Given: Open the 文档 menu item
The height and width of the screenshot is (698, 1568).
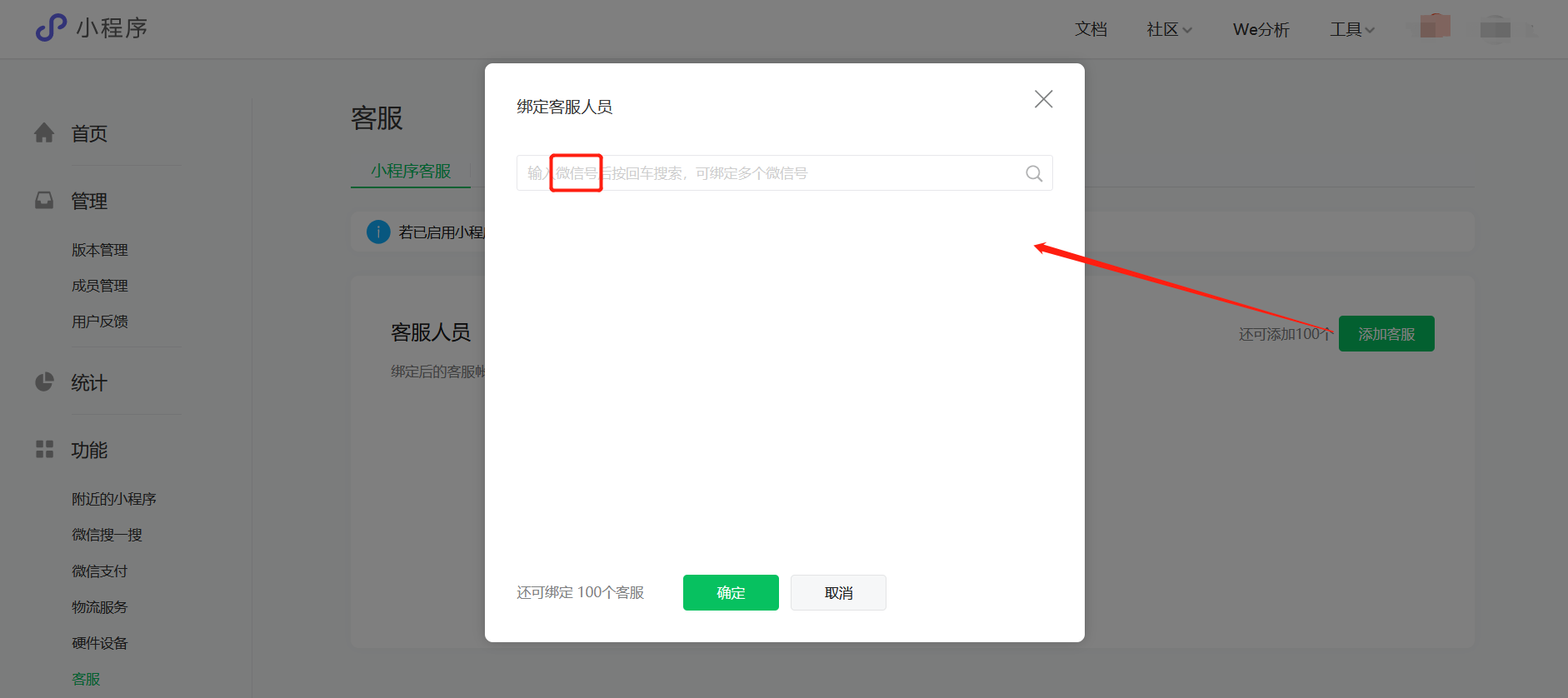Looking at the screenshot, I should pyautogui.click(x=1091, y=30).
